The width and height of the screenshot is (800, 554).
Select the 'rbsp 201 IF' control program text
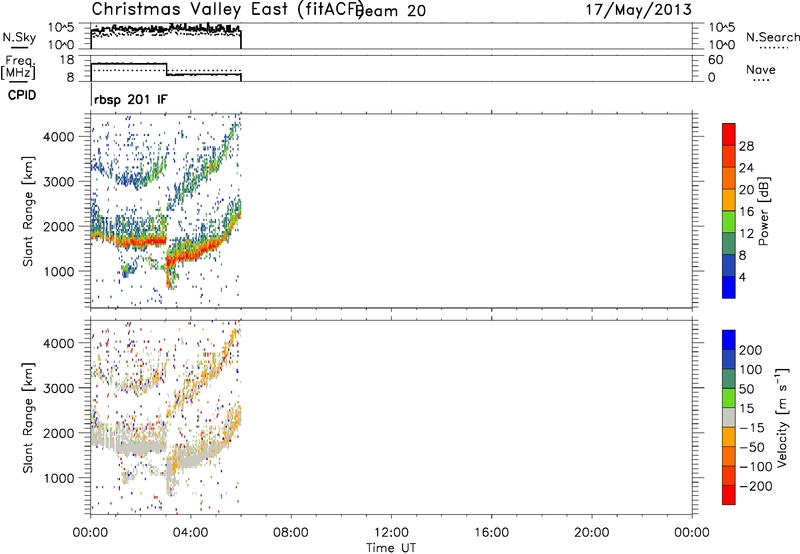coord(131,99)
